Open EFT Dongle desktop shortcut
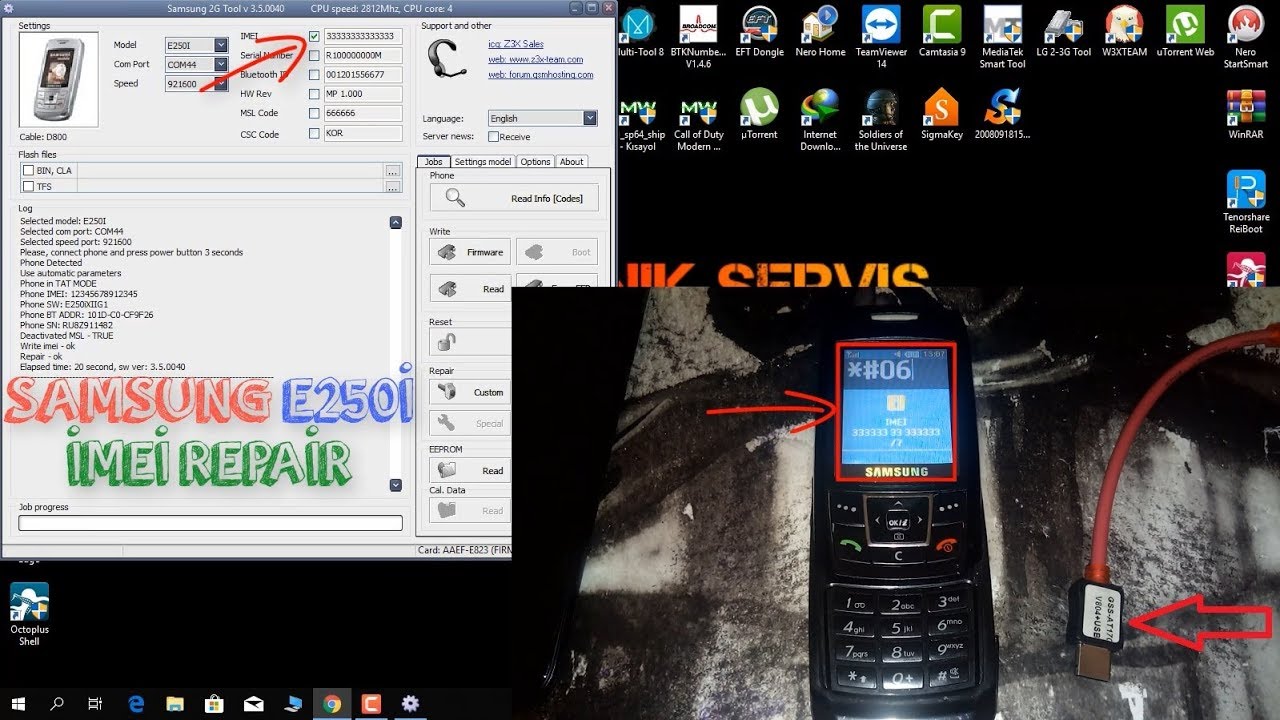The height and width of the screenshot is (720, 1280). pyautogui.click(x=761, y=31)
